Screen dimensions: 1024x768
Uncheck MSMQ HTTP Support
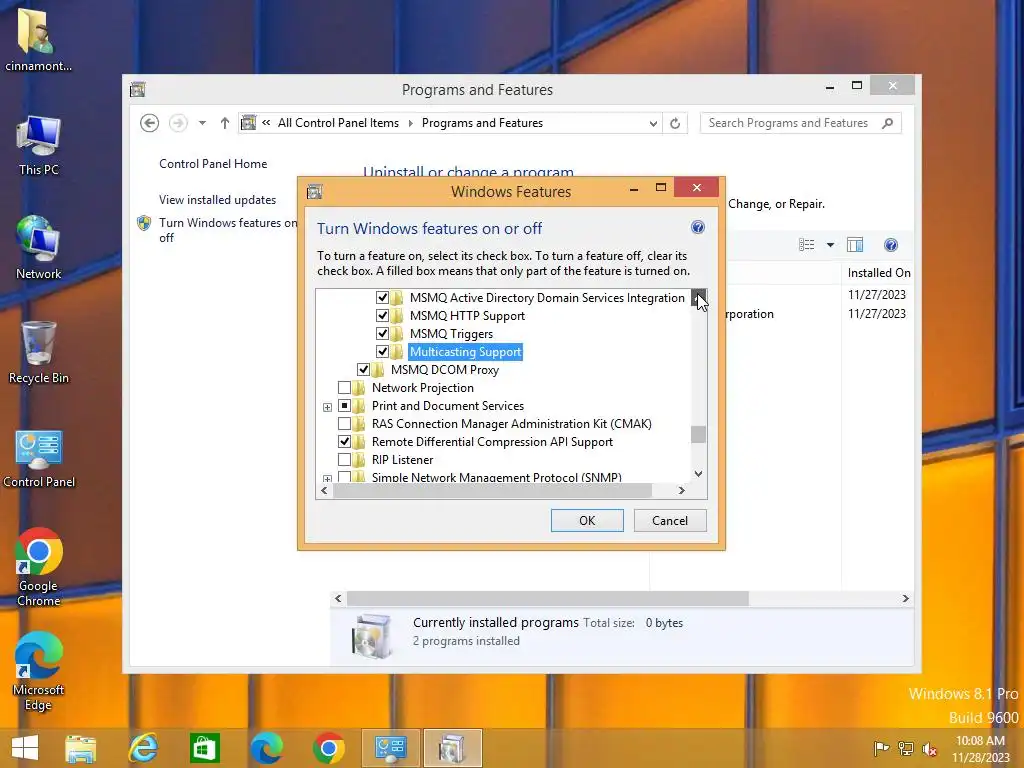[x=382, y=315]
